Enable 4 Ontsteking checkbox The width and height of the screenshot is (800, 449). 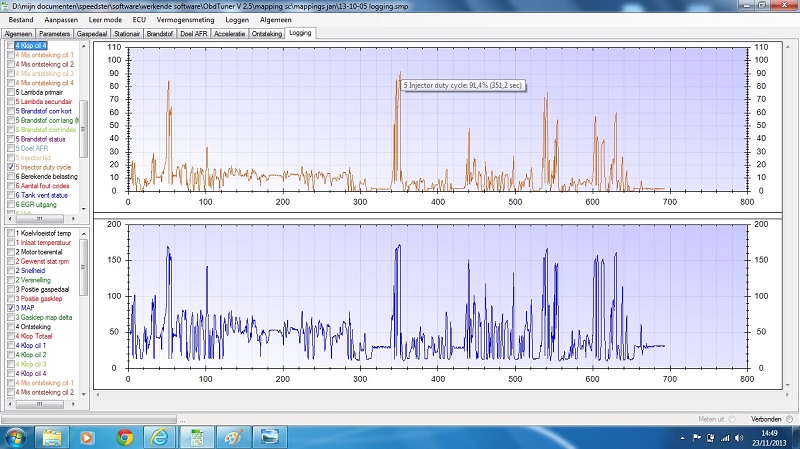pos(11,327)
